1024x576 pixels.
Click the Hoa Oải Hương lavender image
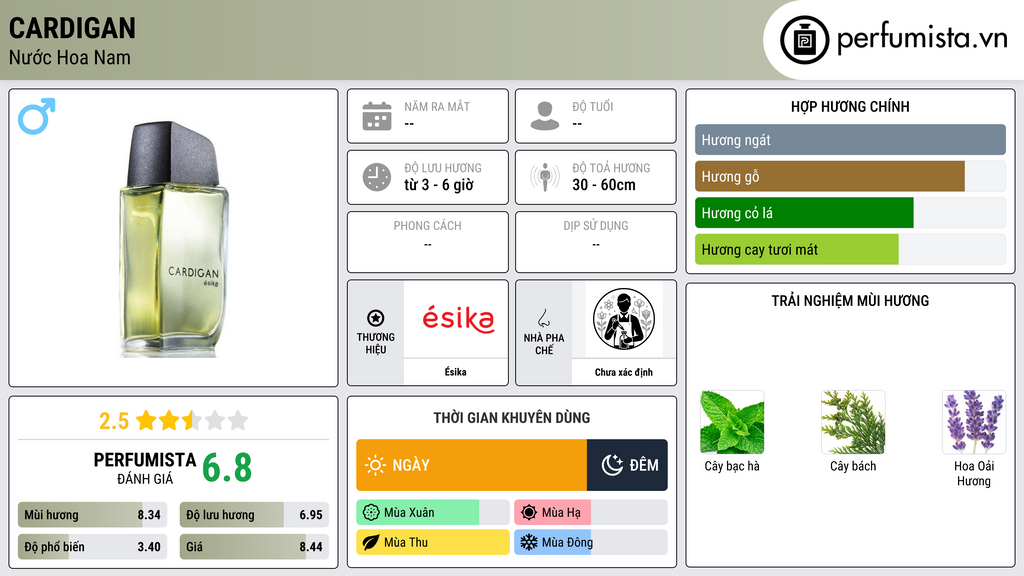tap(974, 422)
